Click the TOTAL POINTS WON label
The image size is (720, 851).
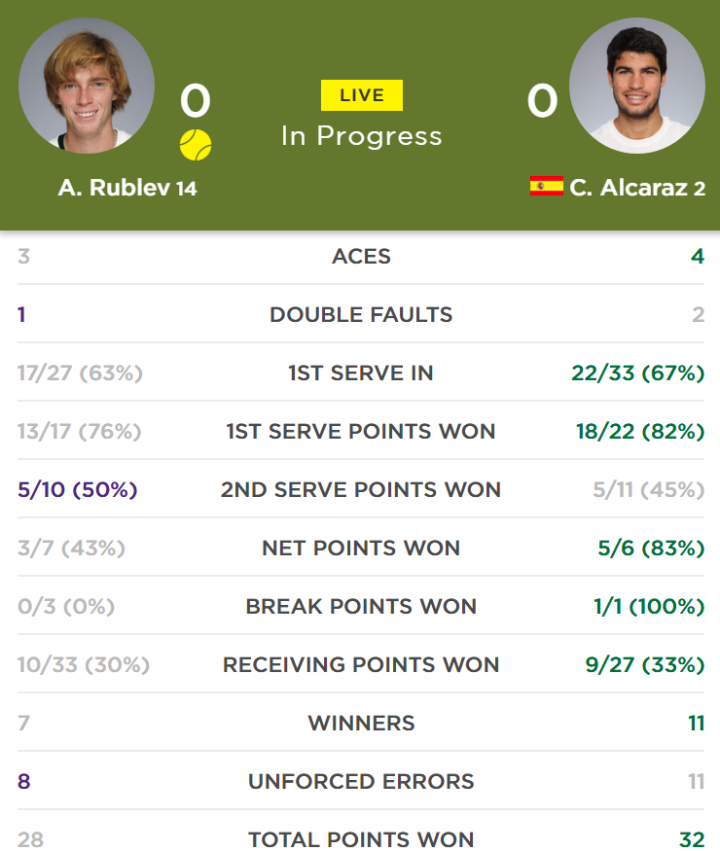361,839
